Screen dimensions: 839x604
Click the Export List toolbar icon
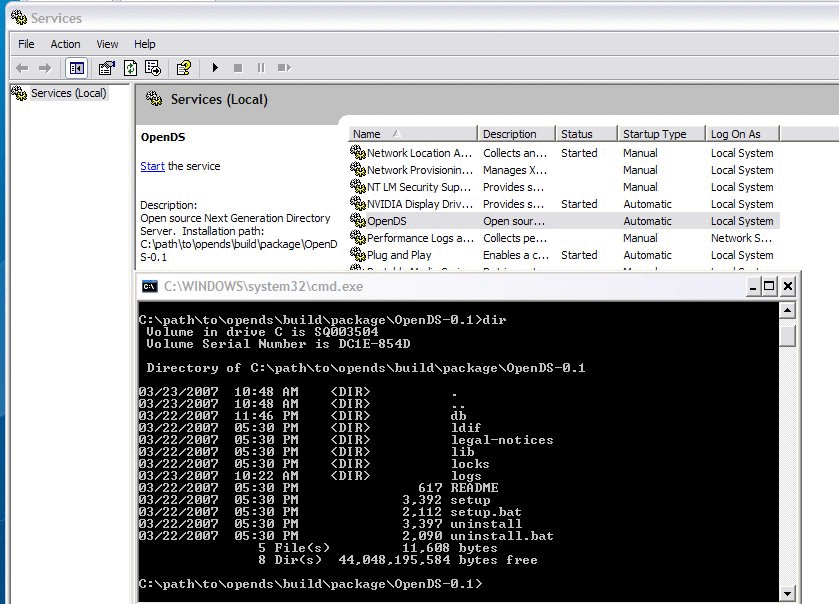coord(153,68)
